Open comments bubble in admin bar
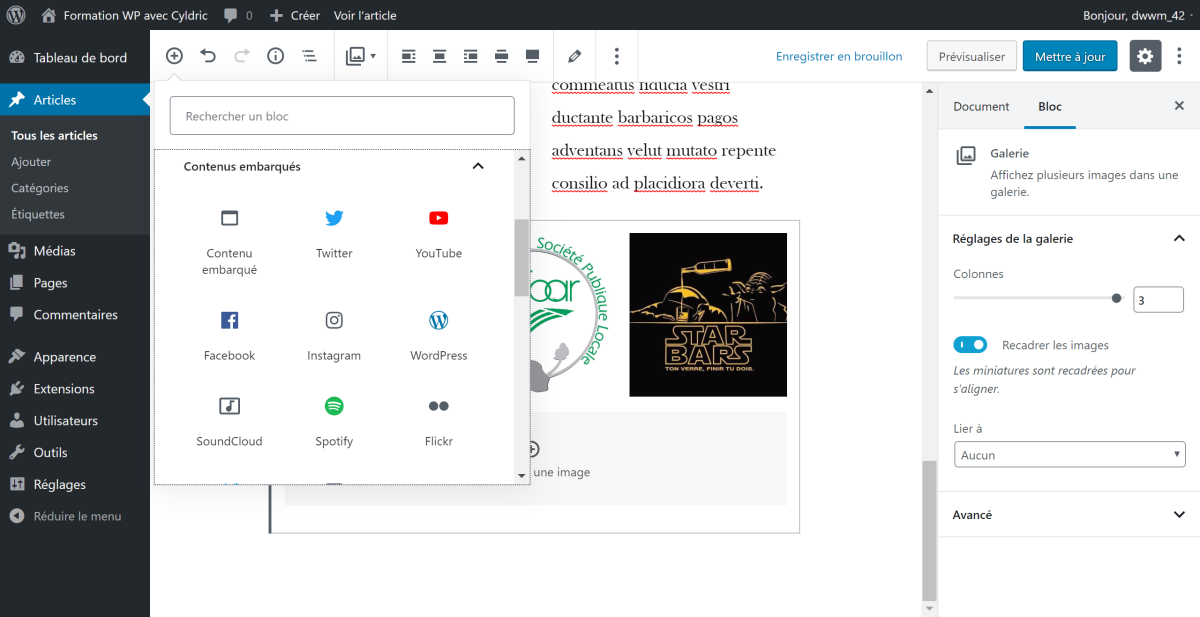1200x617 pixels. pyautogui.click(x=238, y=15)
